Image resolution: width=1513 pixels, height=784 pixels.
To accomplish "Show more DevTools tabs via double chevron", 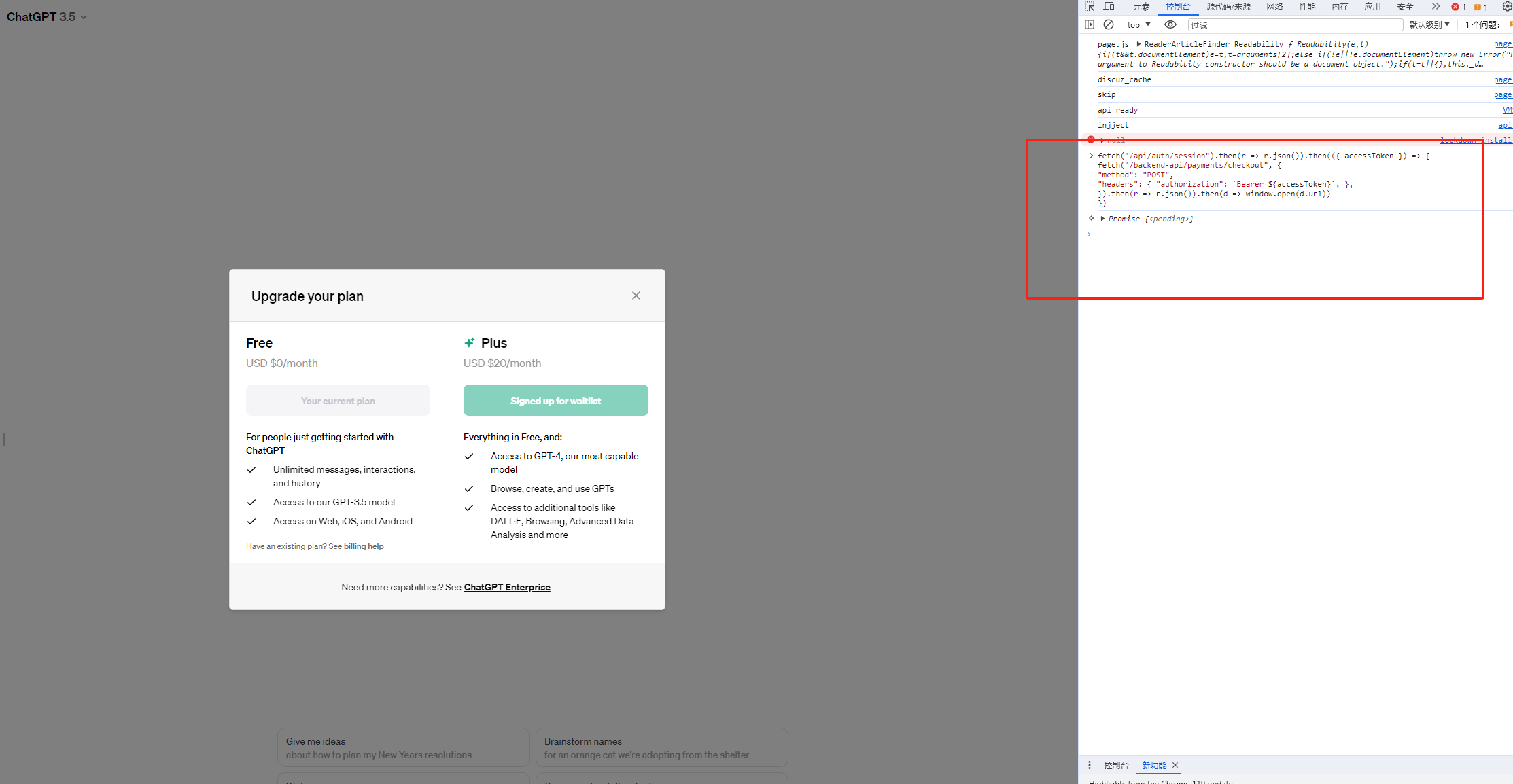I will click(1436, 7).
